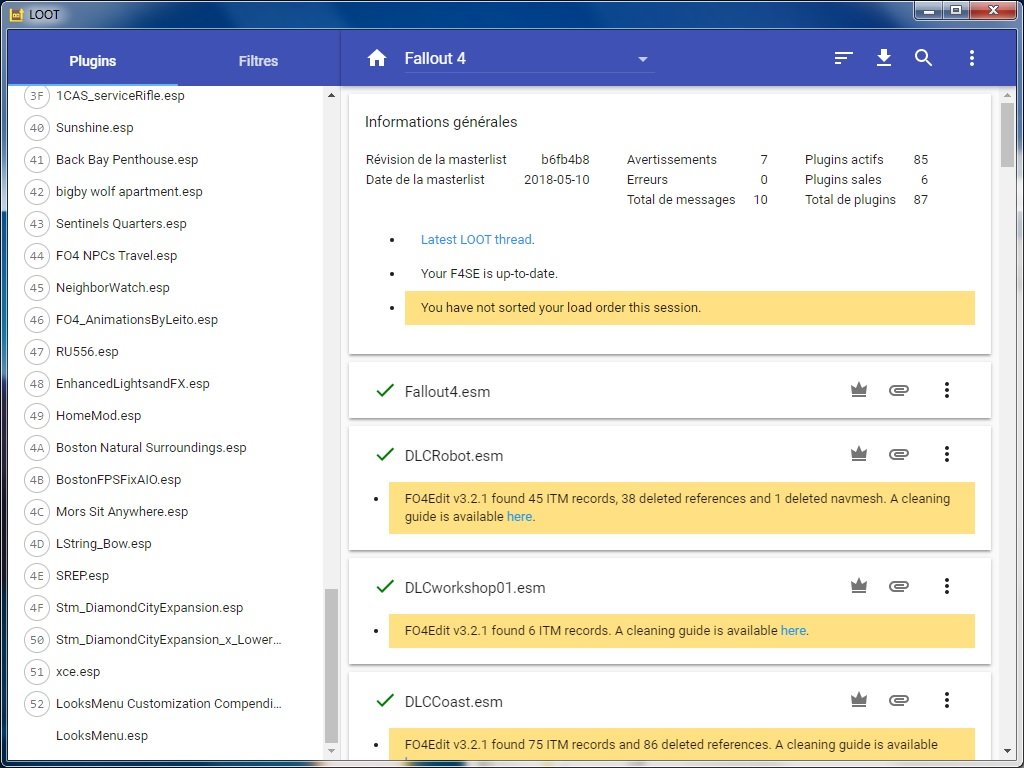
Task: Select LString_Bow.esp plugin
Action: tap(104, 544)
